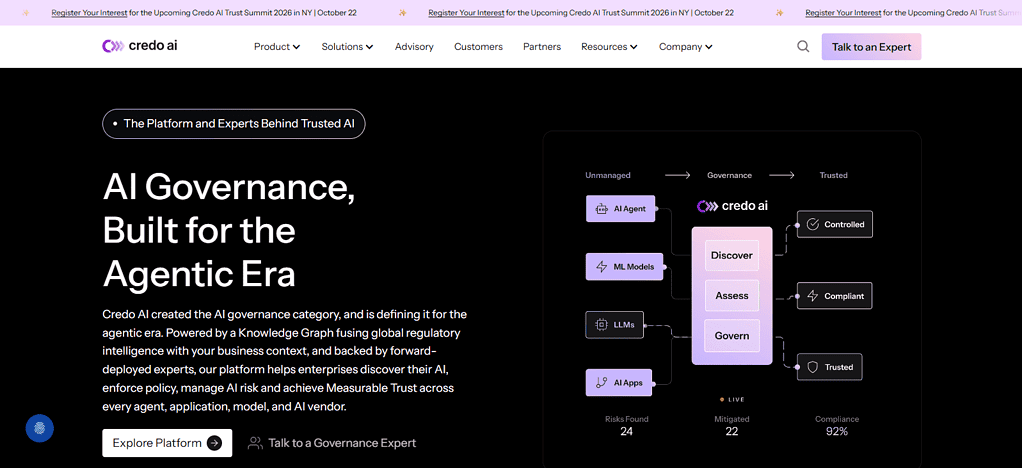Click the people icon beside Governance Expert

coord(255,443)
